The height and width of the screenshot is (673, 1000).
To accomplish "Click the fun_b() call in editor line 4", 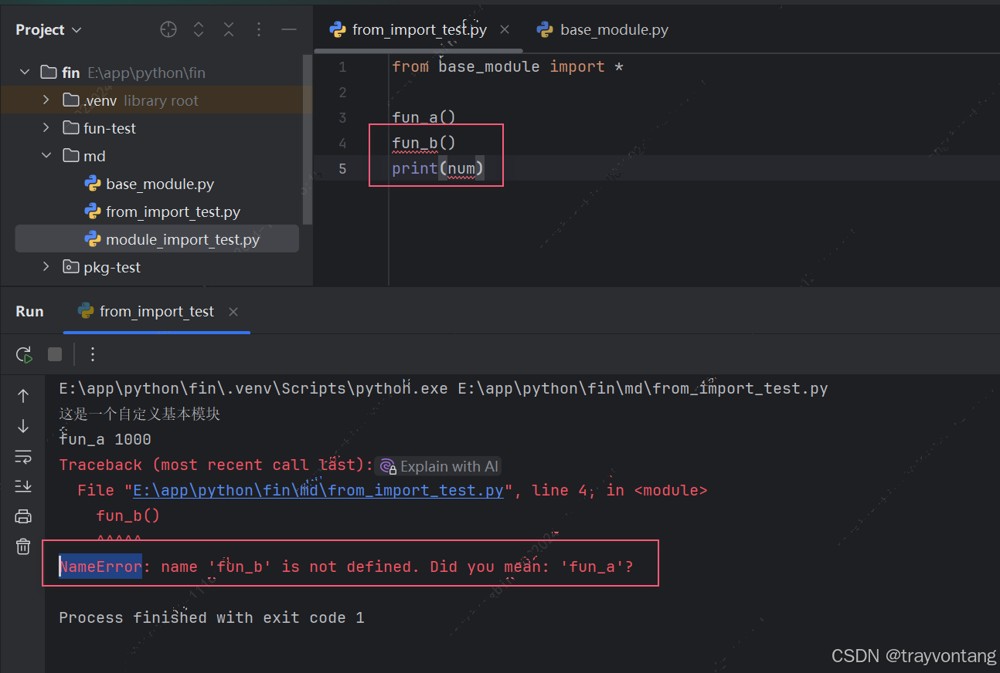I will tap(423, 143).
